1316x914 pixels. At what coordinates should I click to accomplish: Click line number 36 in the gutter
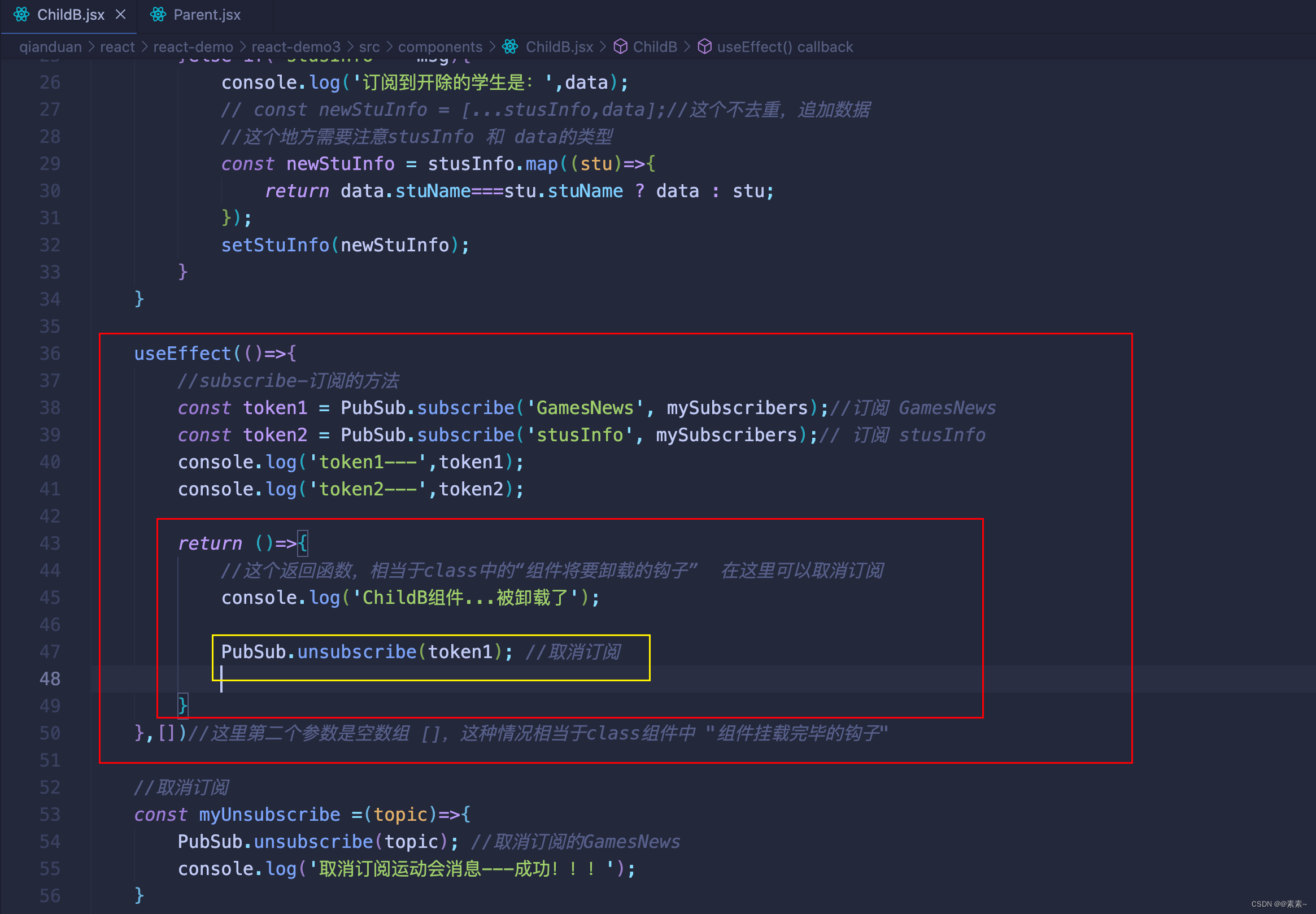[50, 354]
